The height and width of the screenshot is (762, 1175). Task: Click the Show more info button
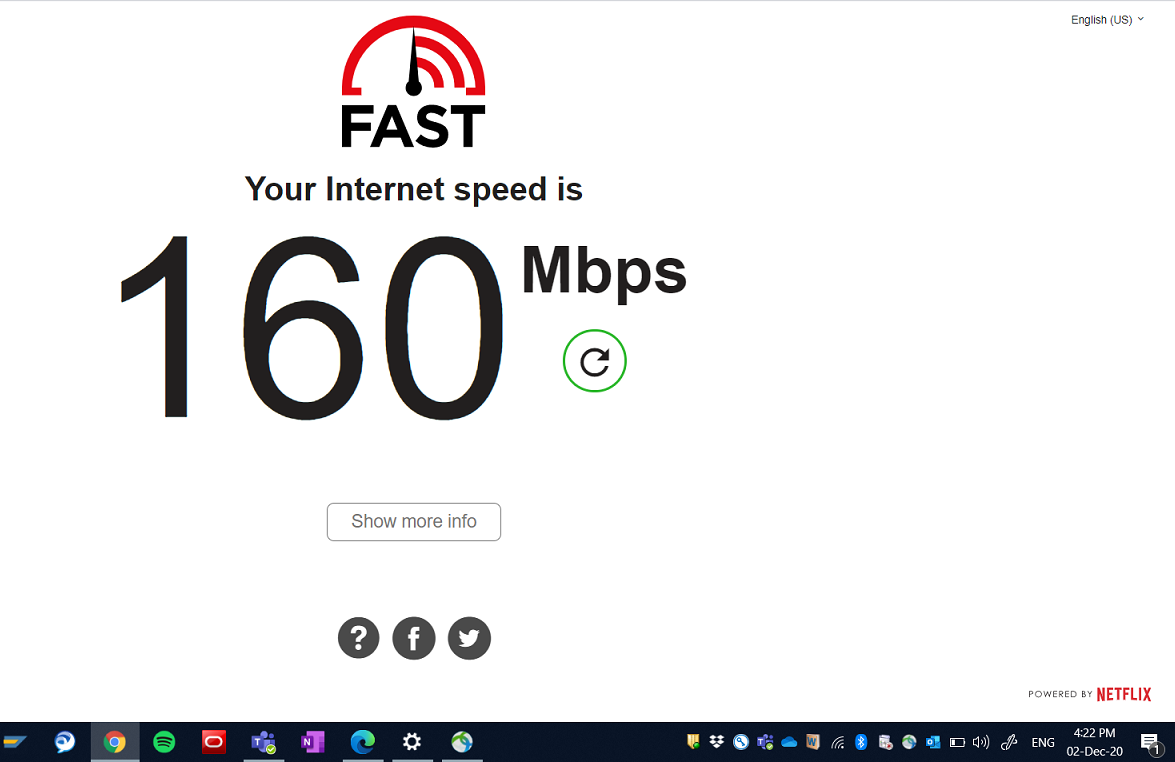(414, 521)
